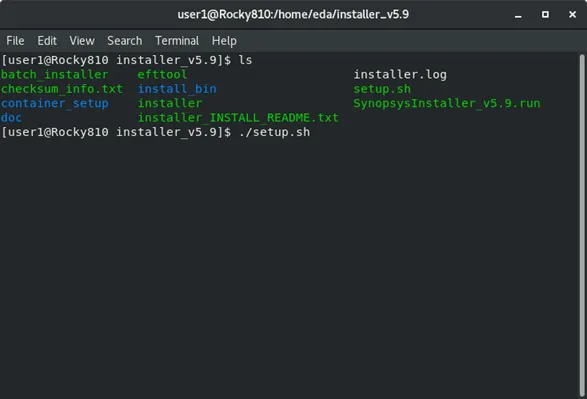Open the Edit menu
The image size is (587, 399).
47,40
